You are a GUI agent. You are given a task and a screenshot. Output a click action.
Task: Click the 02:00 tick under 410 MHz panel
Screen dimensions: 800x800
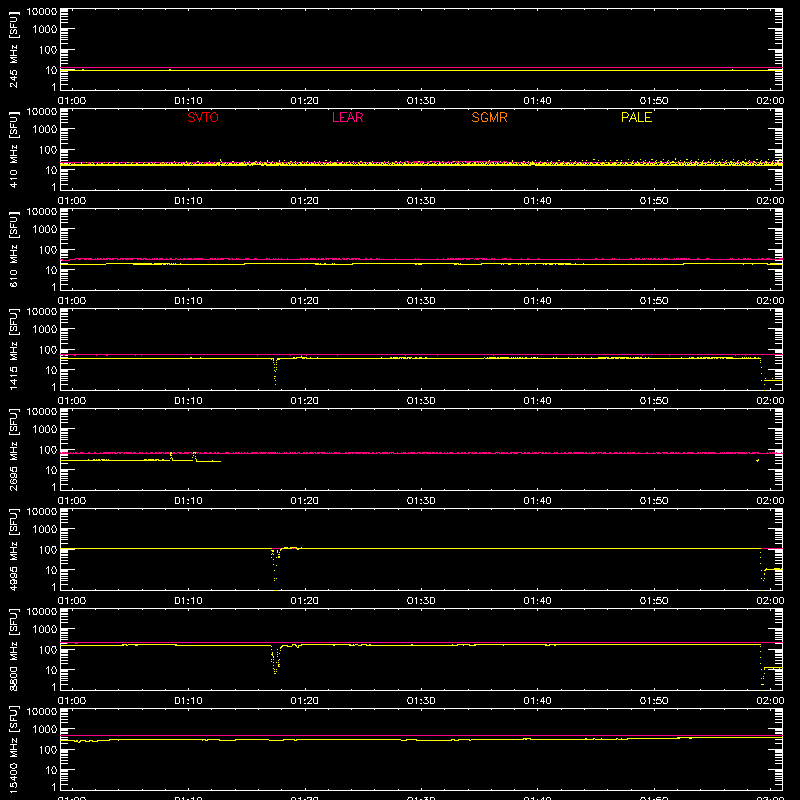(x=770, y=201)
